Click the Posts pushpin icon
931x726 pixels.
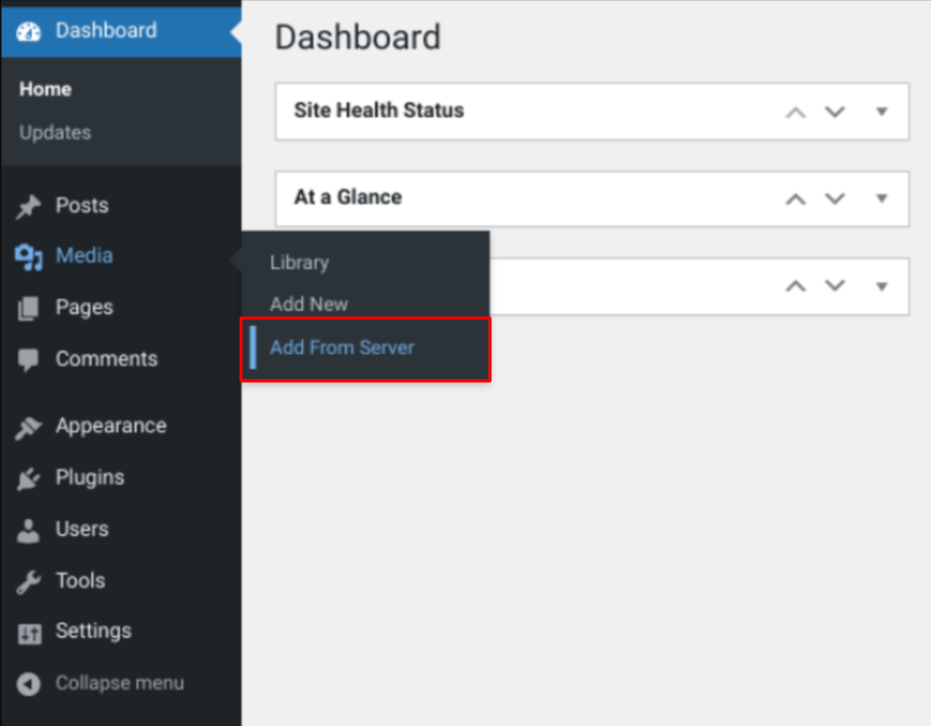[29, 206]
